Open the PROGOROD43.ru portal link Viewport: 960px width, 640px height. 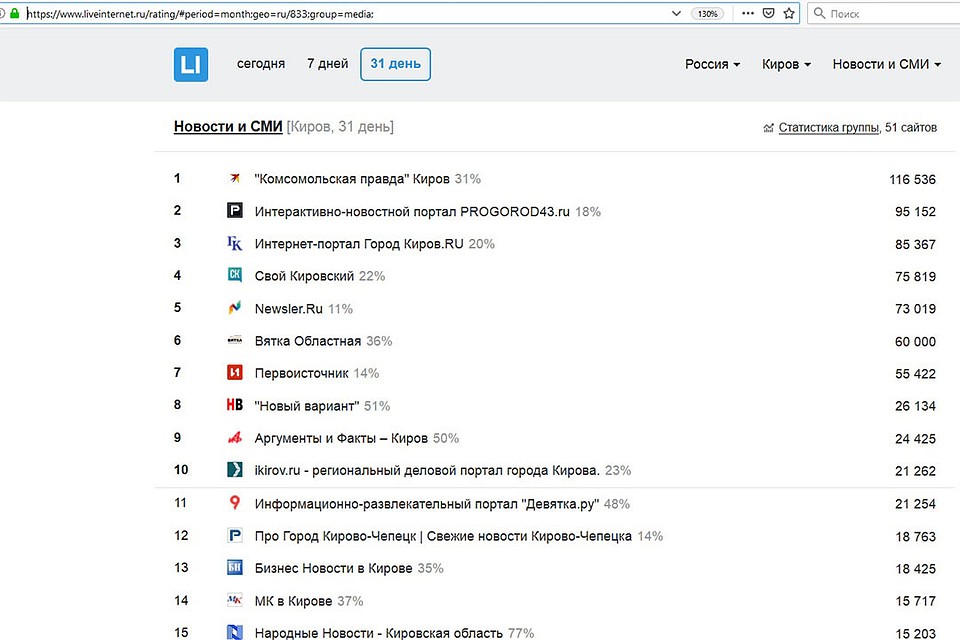click(412, 211)
